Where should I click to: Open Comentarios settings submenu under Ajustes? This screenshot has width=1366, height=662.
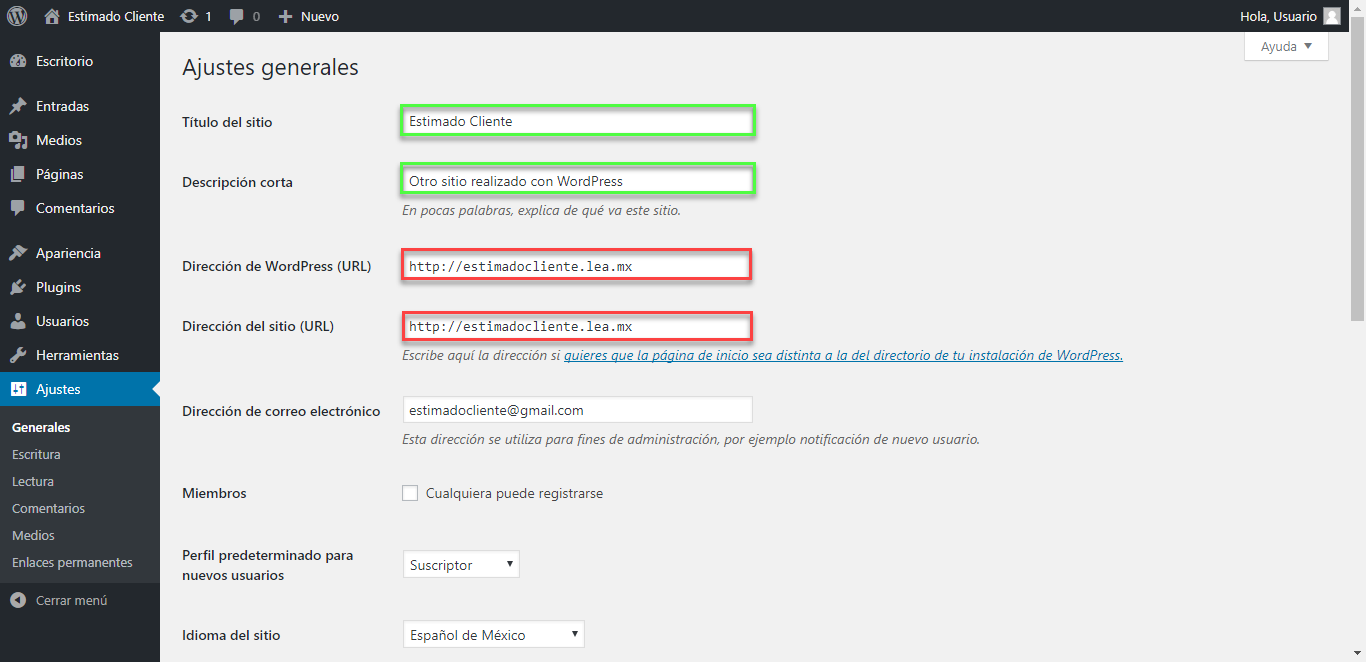tap(48, 508)
